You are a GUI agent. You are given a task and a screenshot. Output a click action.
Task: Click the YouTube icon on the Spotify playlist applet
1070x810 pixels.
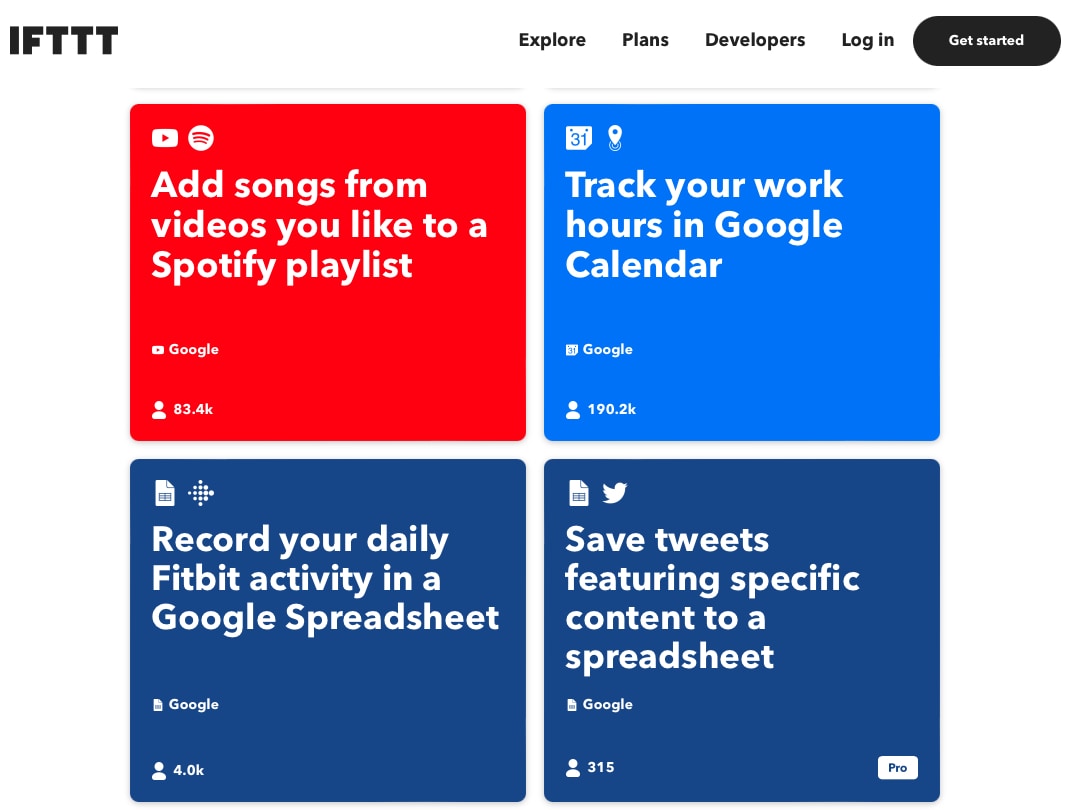point(165,138)
